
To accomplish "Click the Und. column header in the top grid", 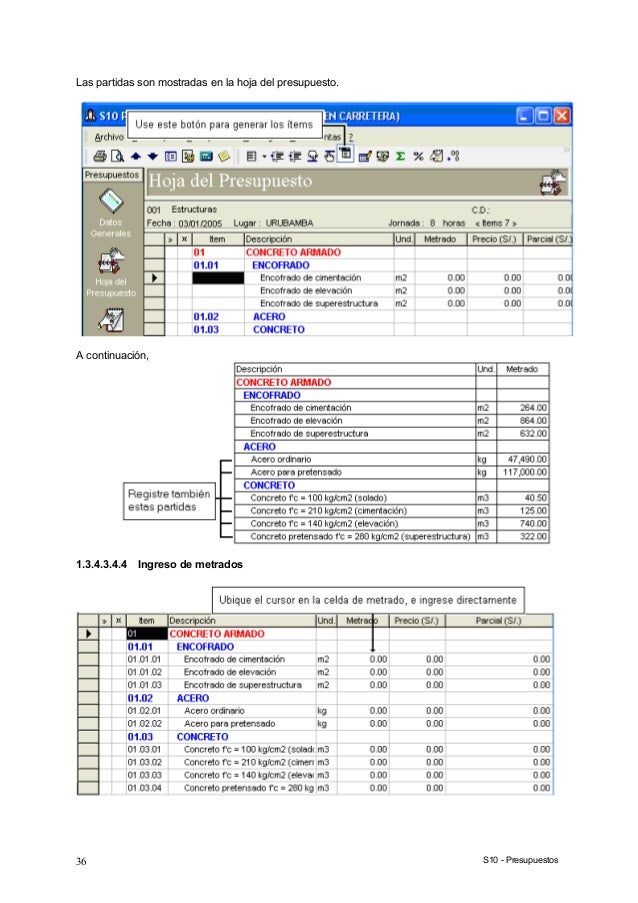I will pyautogui.click(x=404, y=239).
